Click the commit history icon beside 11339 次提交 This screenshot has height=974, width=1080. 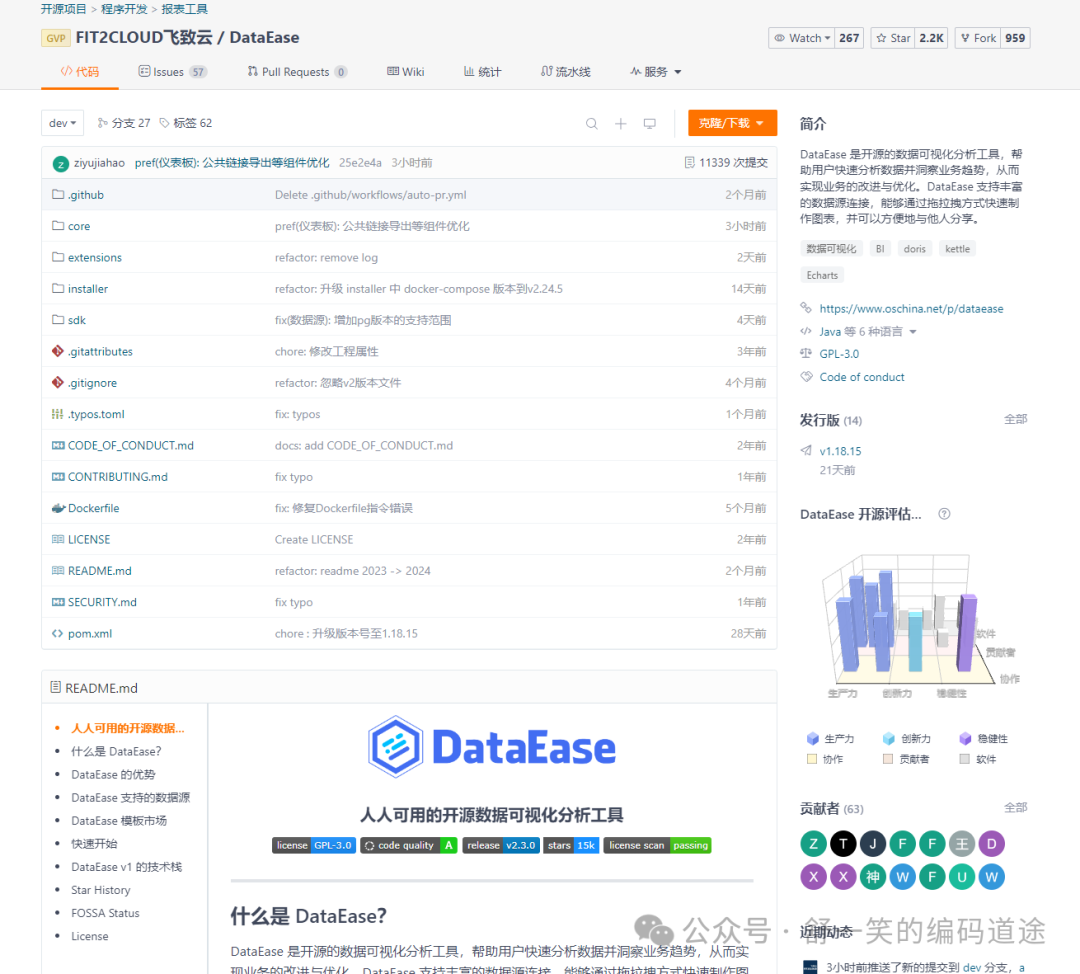point(689,163)
